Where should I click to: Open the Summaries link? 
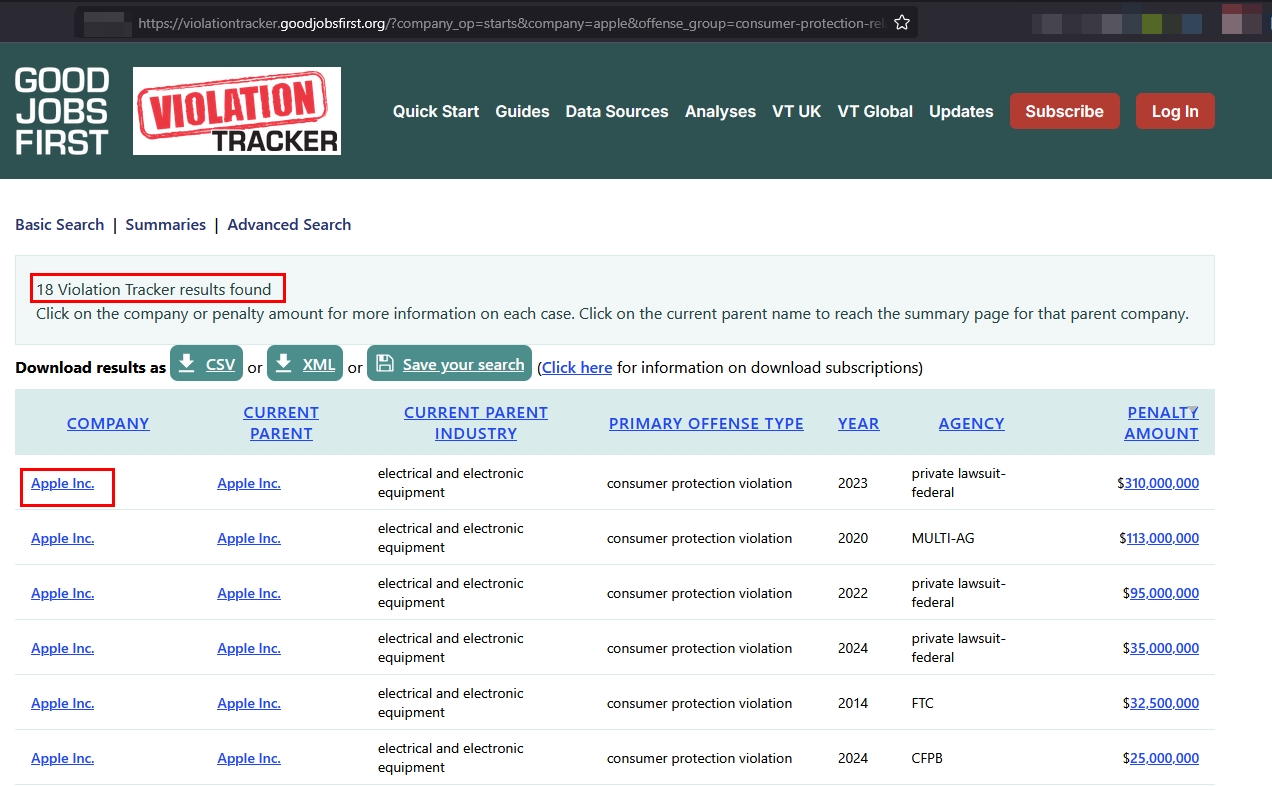pos(166,224)
